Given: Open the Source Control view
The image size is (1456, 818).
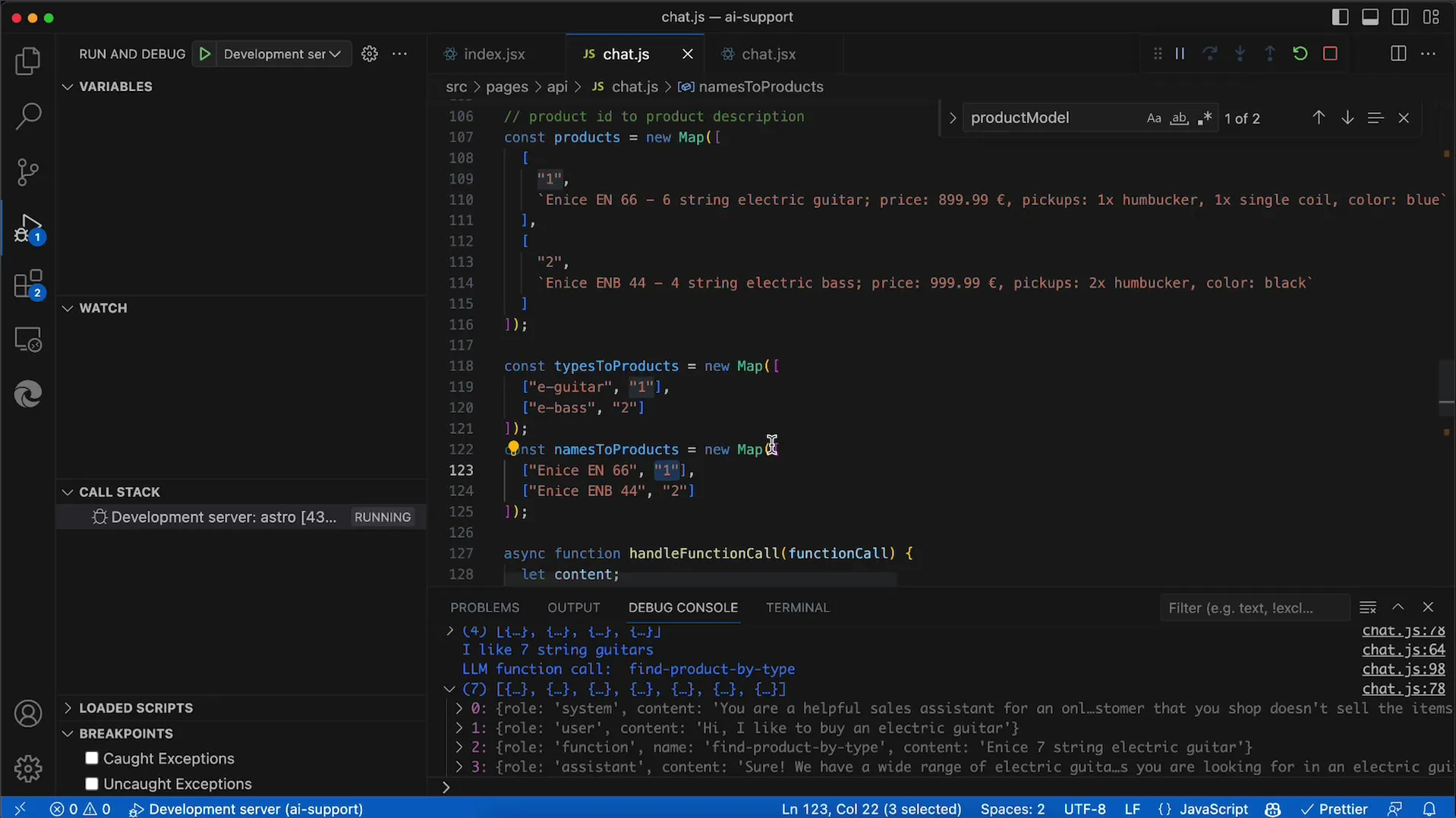Looking at the screenshot, I should click(x=28, y=172).
